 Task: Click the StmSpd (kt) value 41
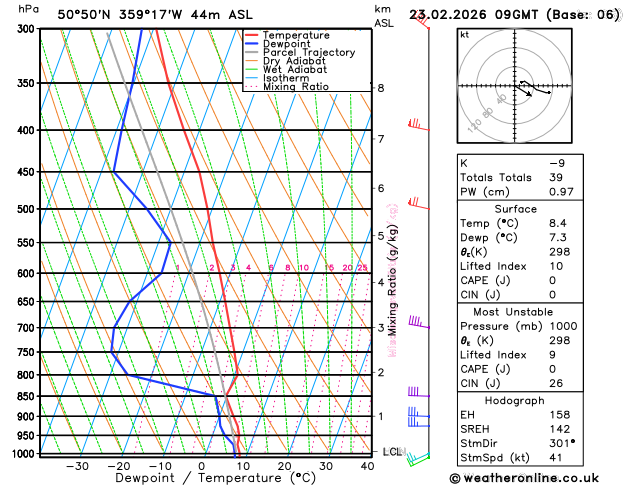pos(556,458)
